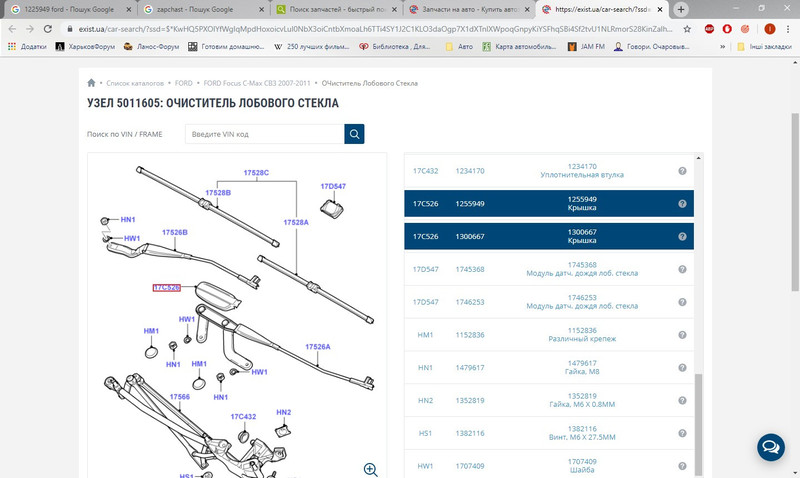Show help for part 1300667 row
This screenshot has height=478, width=800.
click(x=682, y=236)
